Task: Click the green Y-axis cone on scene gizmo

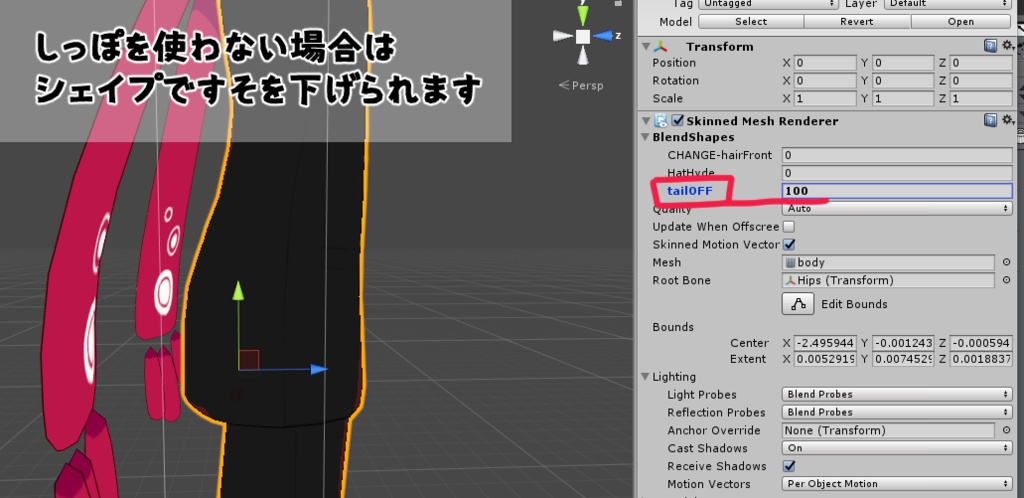Action: coord(583,14)
